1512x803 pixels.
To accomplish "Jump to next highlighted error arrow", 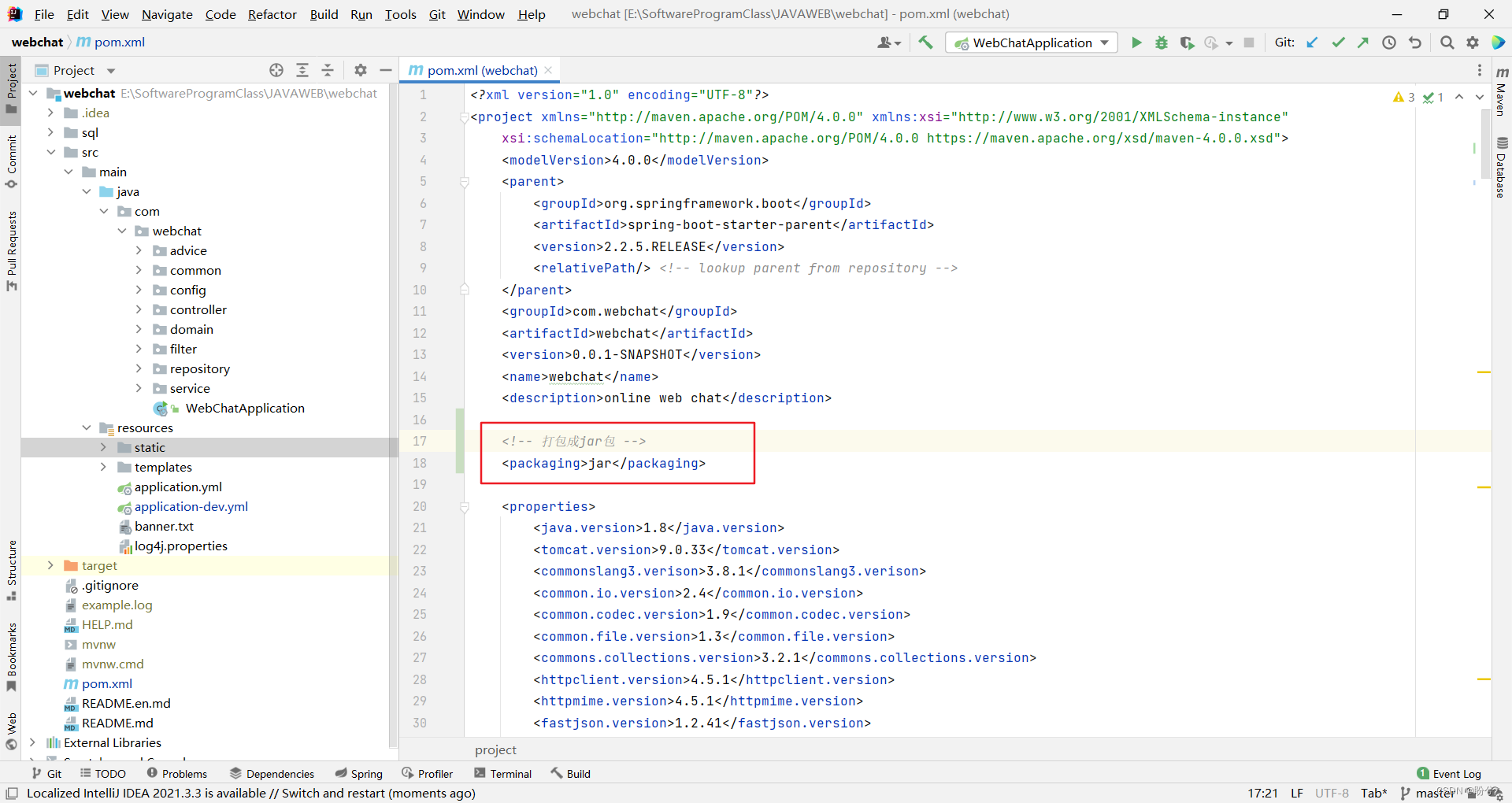I will 1480,97.
